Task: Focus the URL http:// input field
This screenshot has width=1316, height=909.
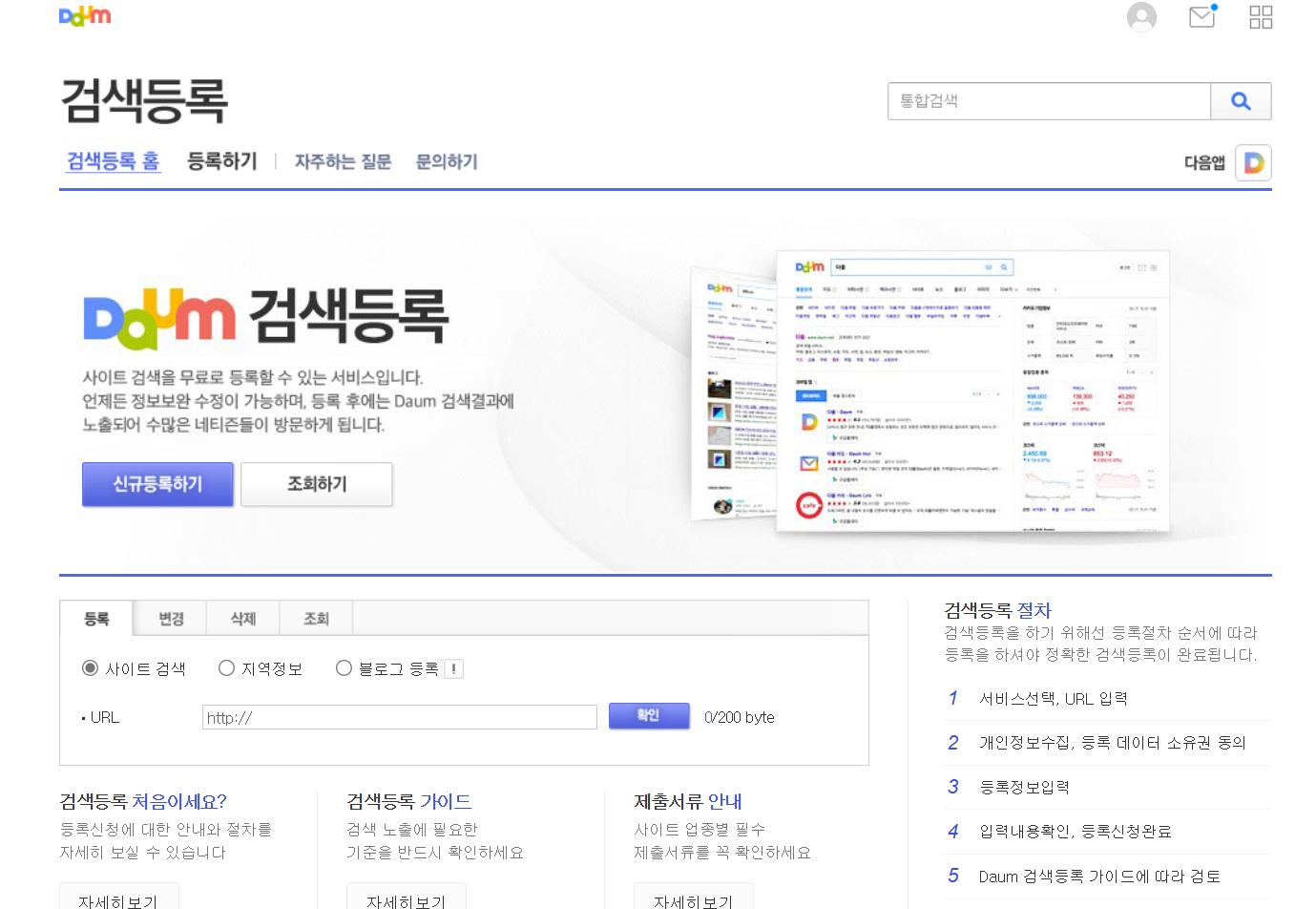Action: (x=400, y=717)
